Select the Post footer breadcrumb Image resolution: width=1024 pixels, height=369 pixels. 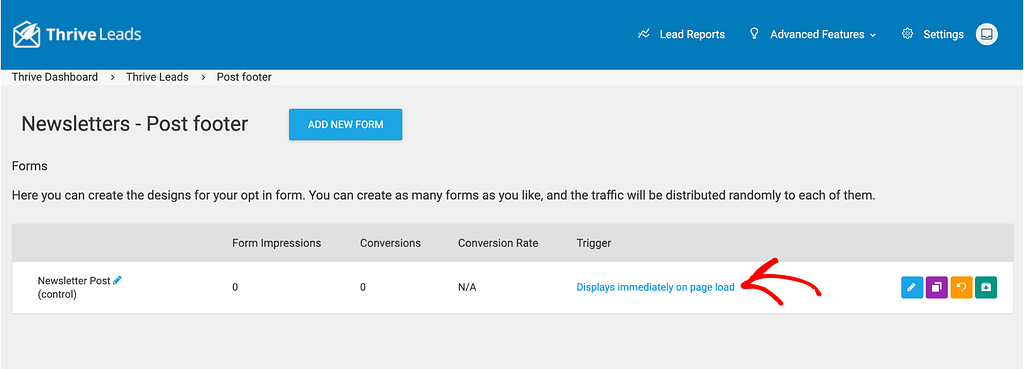pyautogui.click(x=244, y=77)
